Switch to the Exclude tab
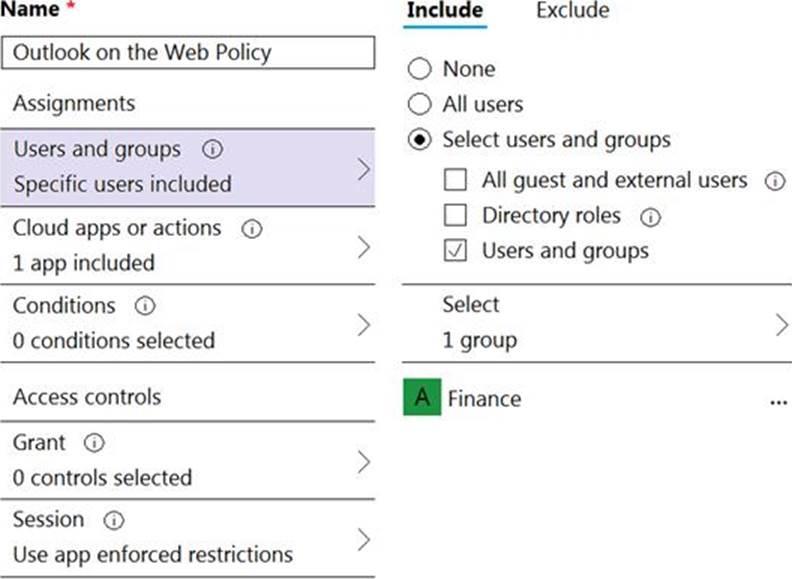Screen dimensions: 792x579 click(x=572, y=11)
